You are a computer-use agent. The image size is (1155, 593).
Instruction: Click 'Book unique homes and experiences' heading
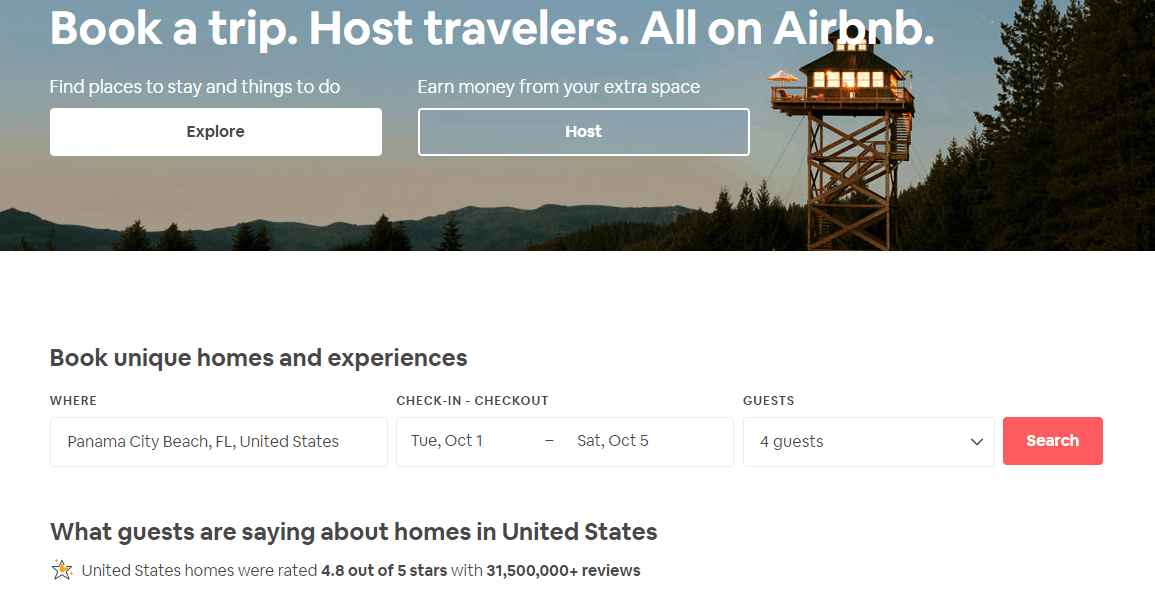[259, 357]
